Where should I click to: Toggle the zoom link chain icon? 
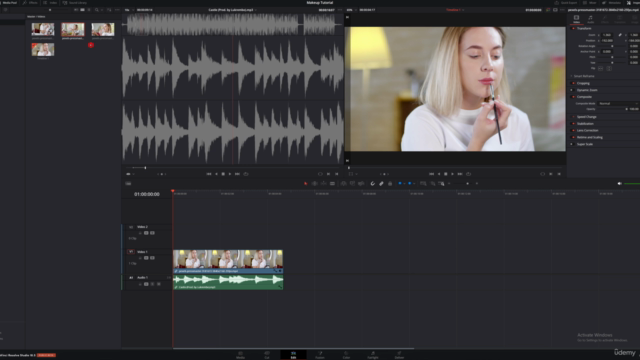point(620,35)
